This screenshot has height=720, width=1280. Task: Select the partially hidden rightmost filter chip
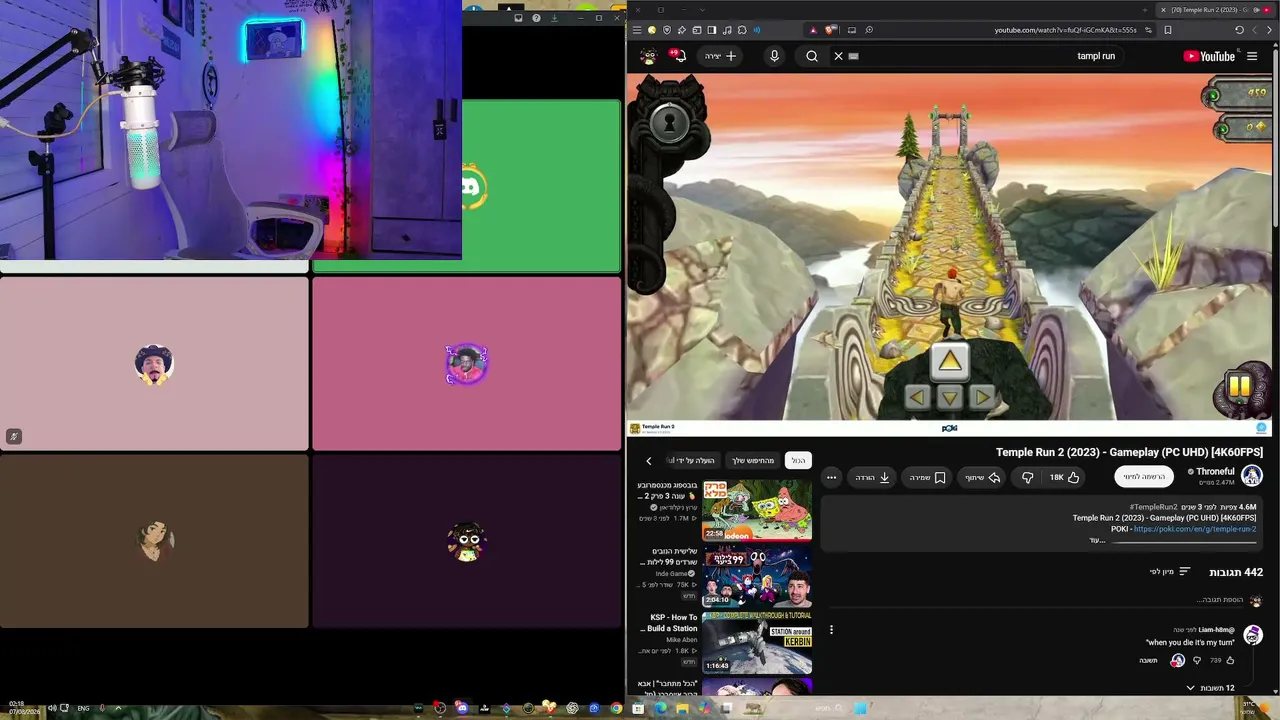coord(691,460)
